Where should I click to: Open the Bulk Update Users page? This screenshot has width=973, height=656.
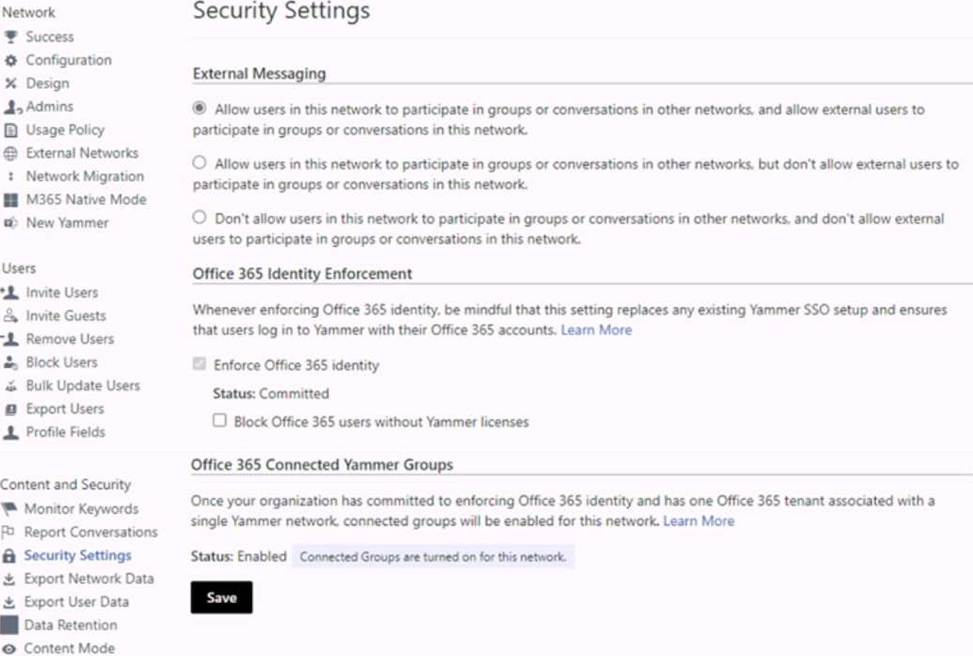(x=82, y=385)
